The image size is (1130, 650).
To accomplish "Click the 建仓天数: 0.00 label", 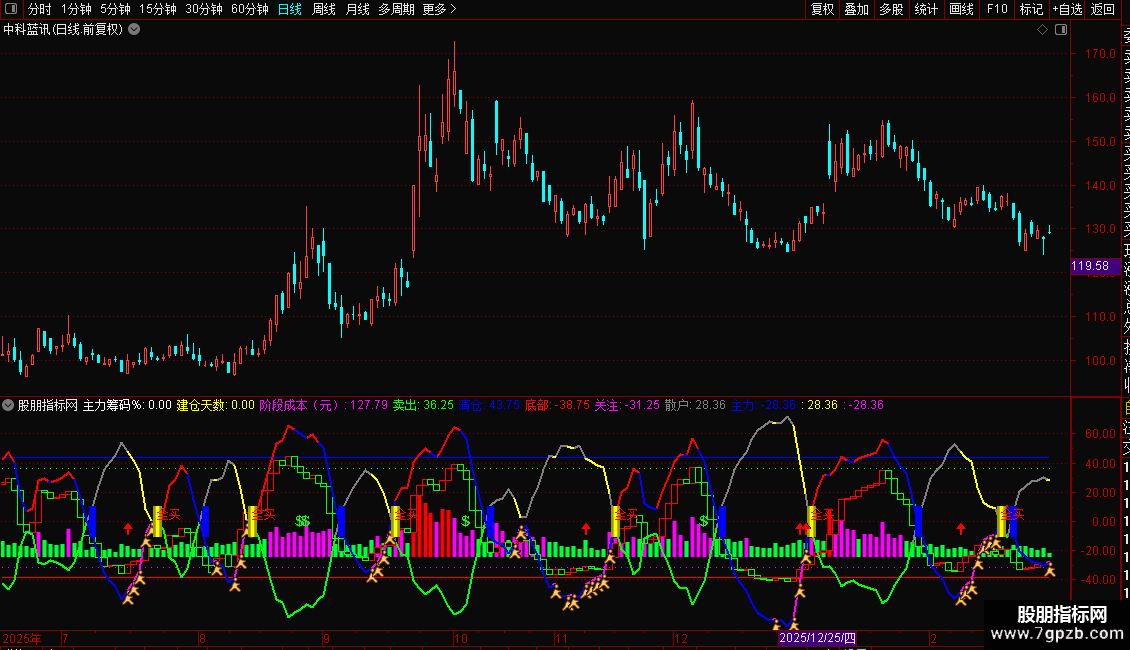I will (x=215, y=405).
